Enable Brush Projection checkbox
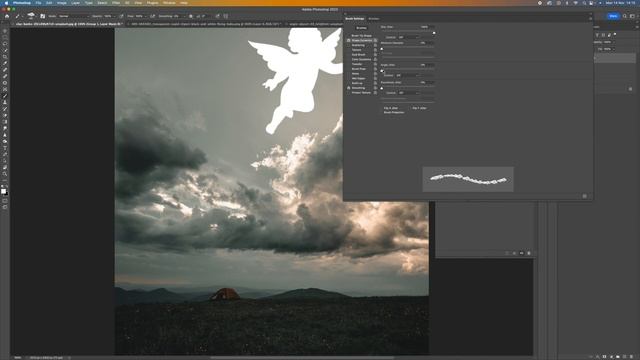 (x=382, y=112)
